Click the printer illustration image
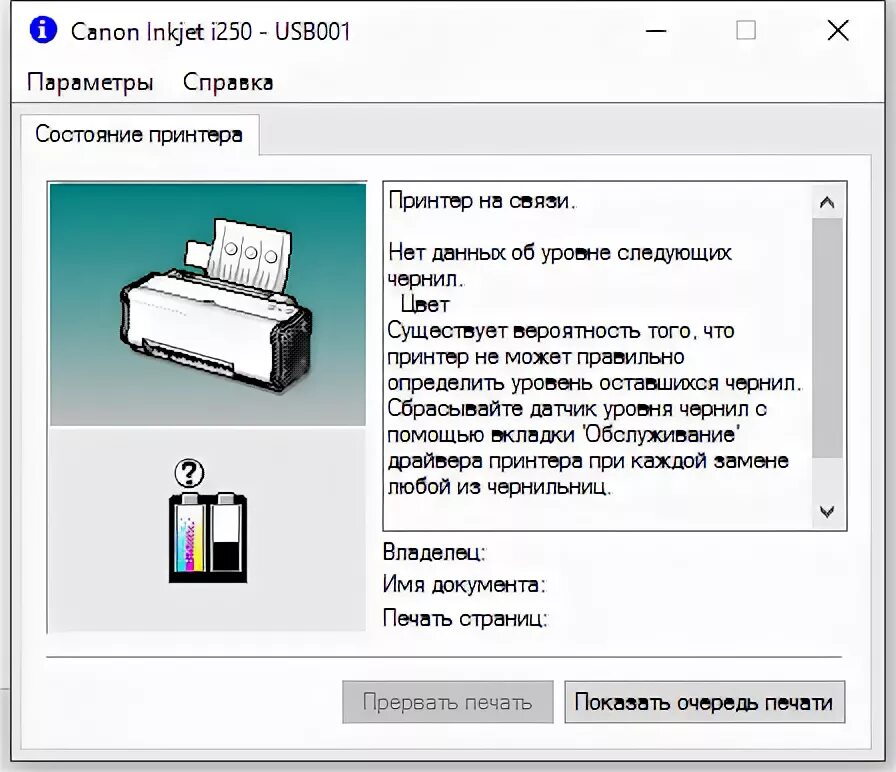Image resolution: width=896 pixels, height=772 pixels. point(208,305)
